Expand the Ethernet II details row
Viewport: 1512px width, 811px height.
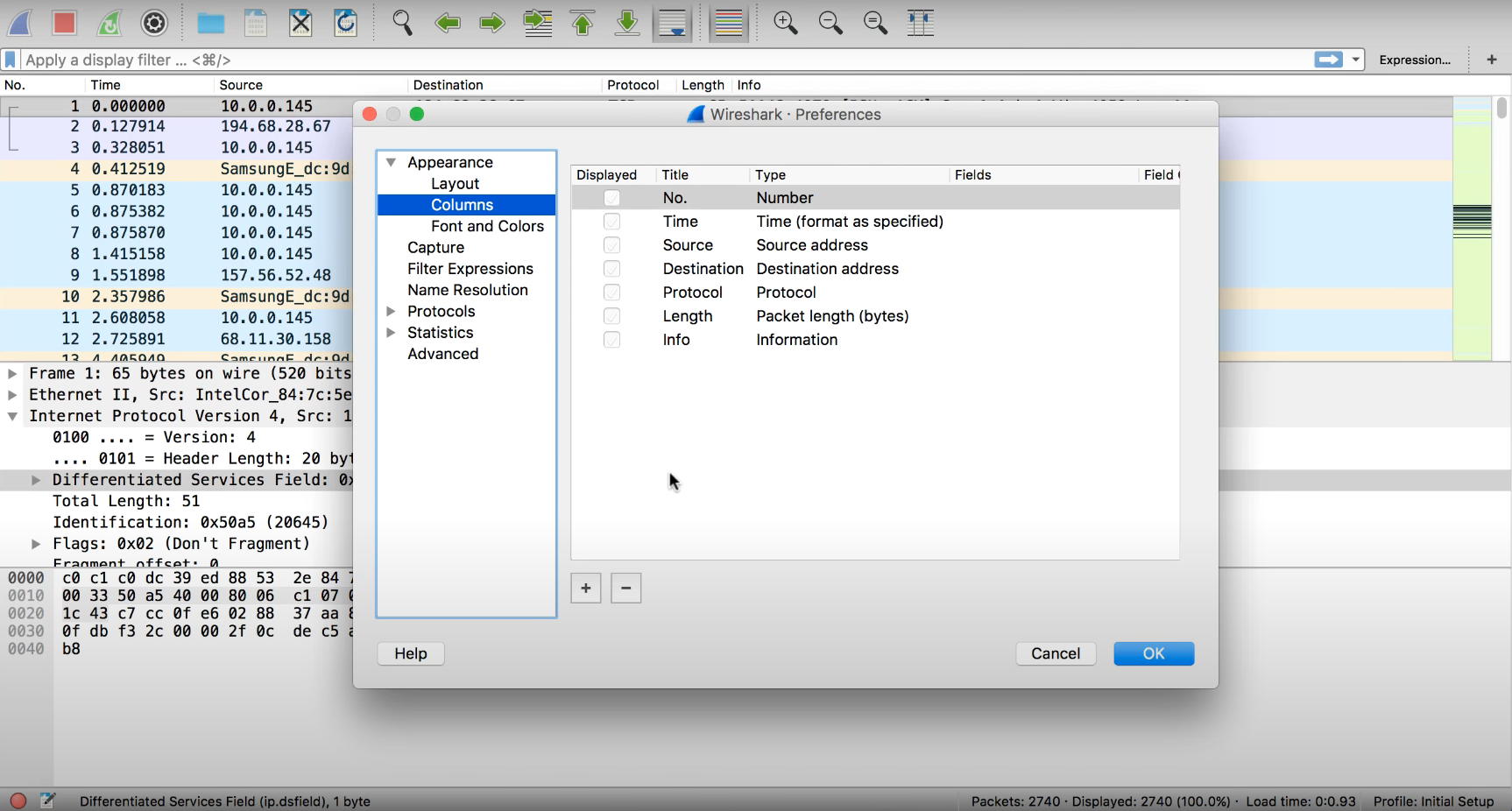[x=12, y=395]
